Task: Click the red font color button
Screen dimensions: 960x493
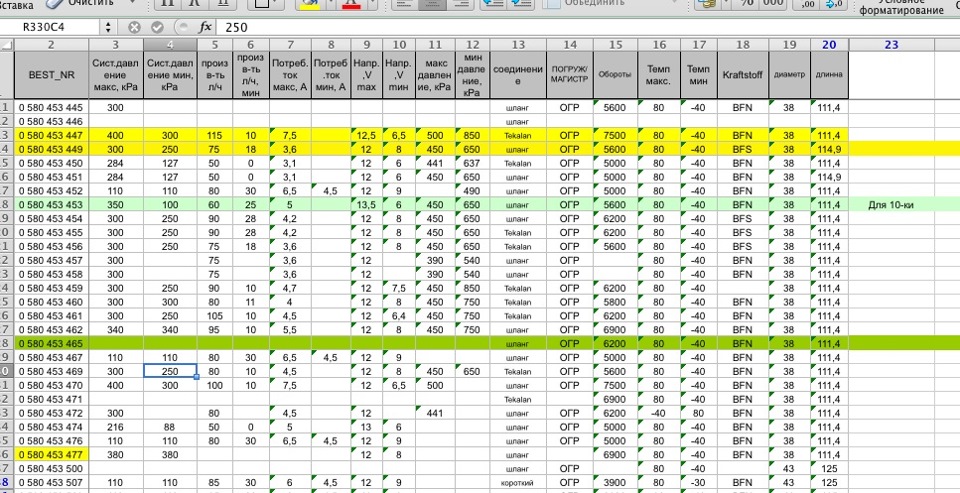Action: [351, 4]
